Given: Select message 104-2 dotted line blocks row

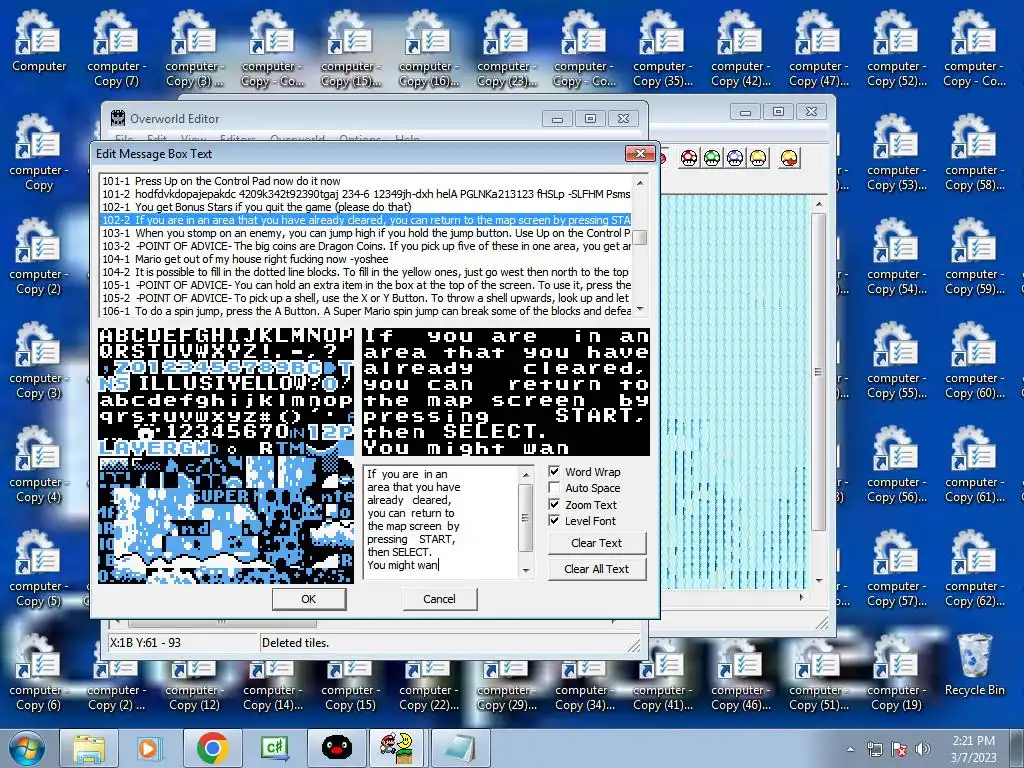Looking at the screenshot, I should coord(366,272).
